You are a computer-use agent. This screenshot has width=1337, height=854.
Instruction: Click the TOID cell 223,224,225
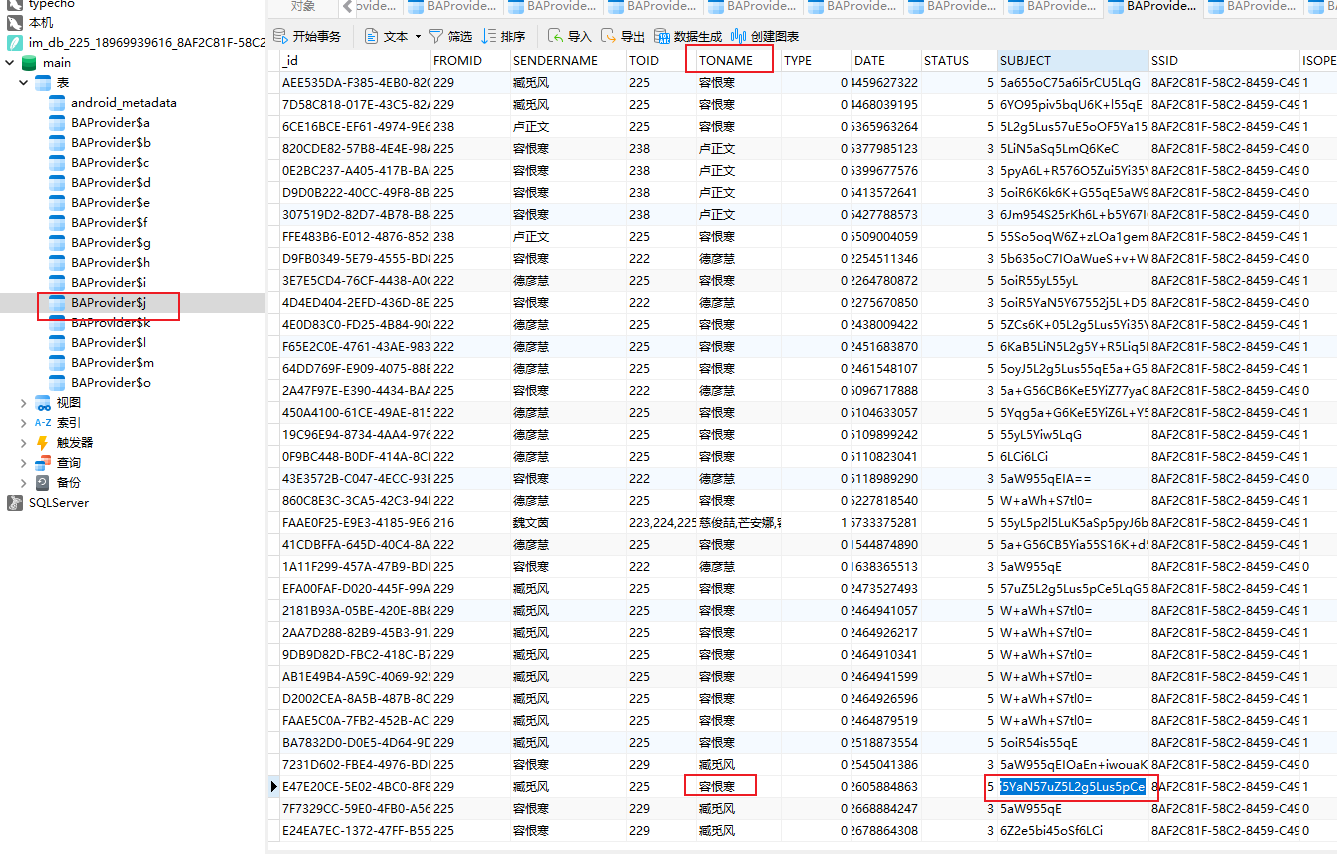click(x=662, y=523)
